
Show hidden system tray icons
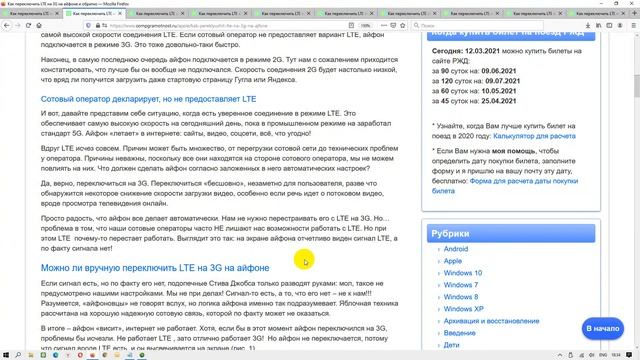[560, 355]
